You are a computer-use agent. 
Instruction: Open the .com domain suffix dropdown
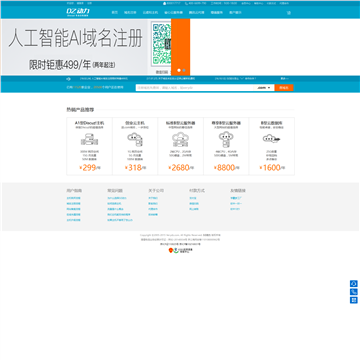click(265, 88)
